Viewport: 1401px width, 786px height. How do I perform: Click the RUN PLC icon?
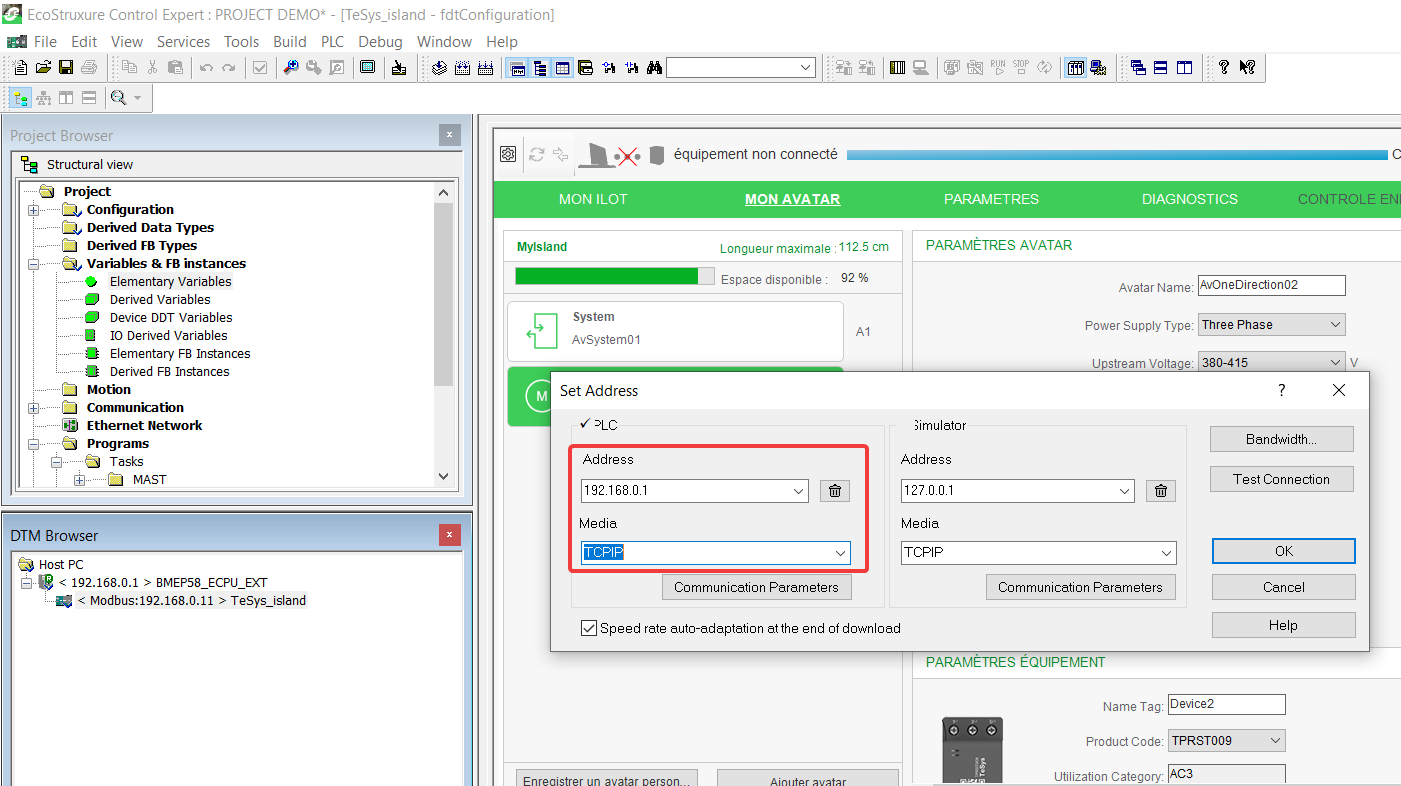coord(997,68)
